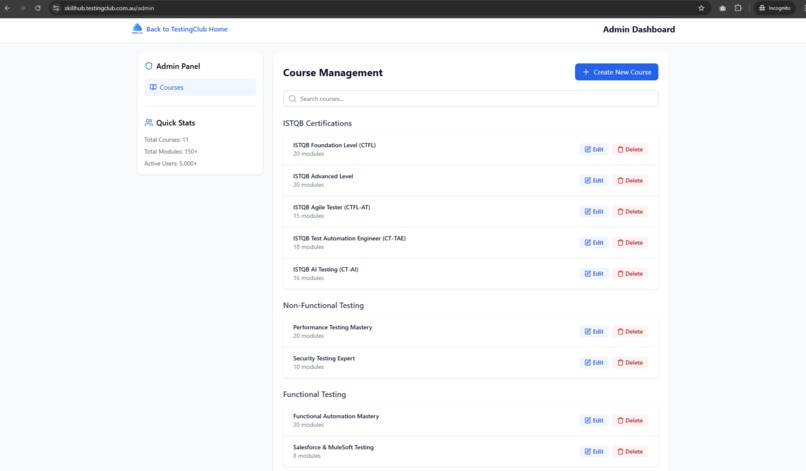Open Back to TestingClub Home link
Image resolution: width=806 pixels, height=471 pixels.
point(187,29)
